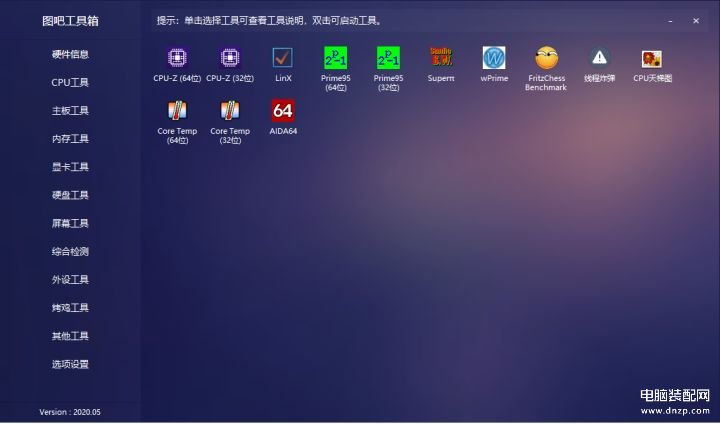720x424 pixels.
Task: Open the 屏幕工具 category
Action: (70, 223)
